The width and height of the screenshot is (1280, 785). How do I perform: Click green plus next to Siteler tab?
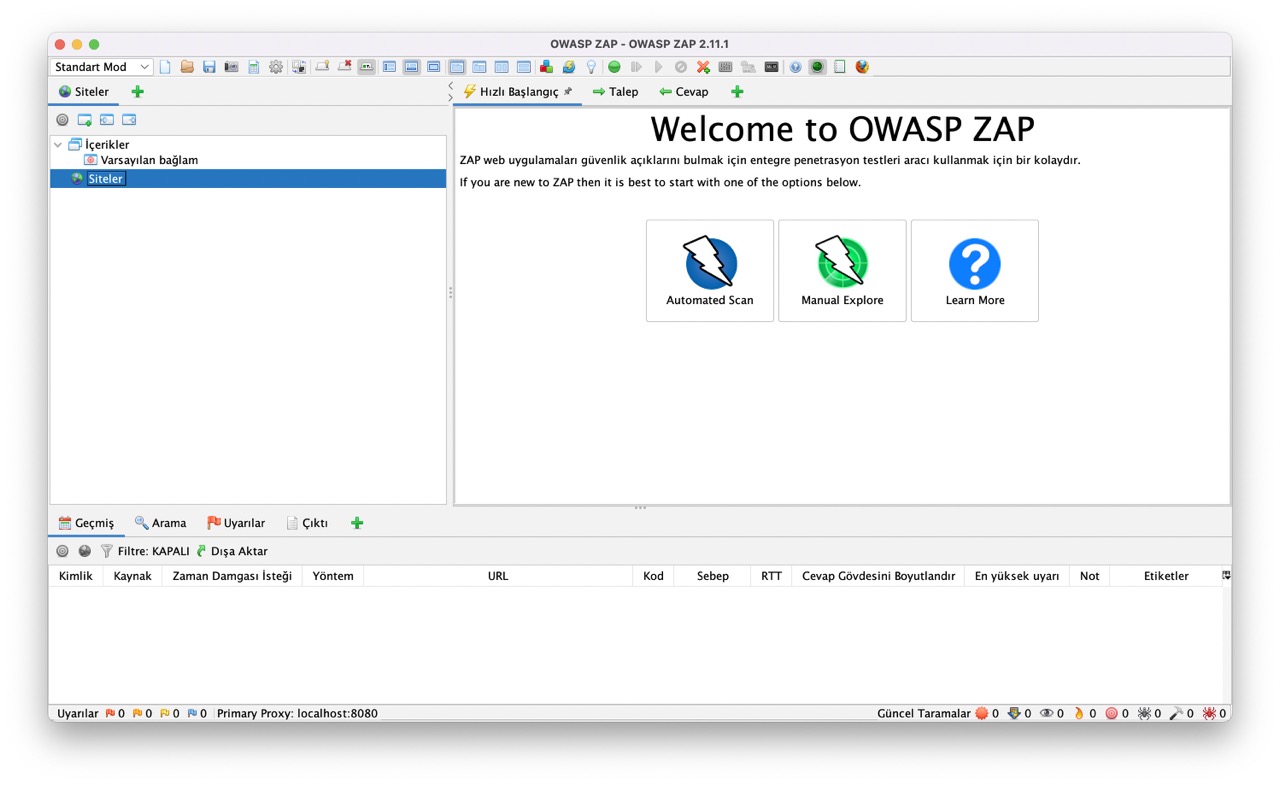pyautogui.click(x=138, y=92)
